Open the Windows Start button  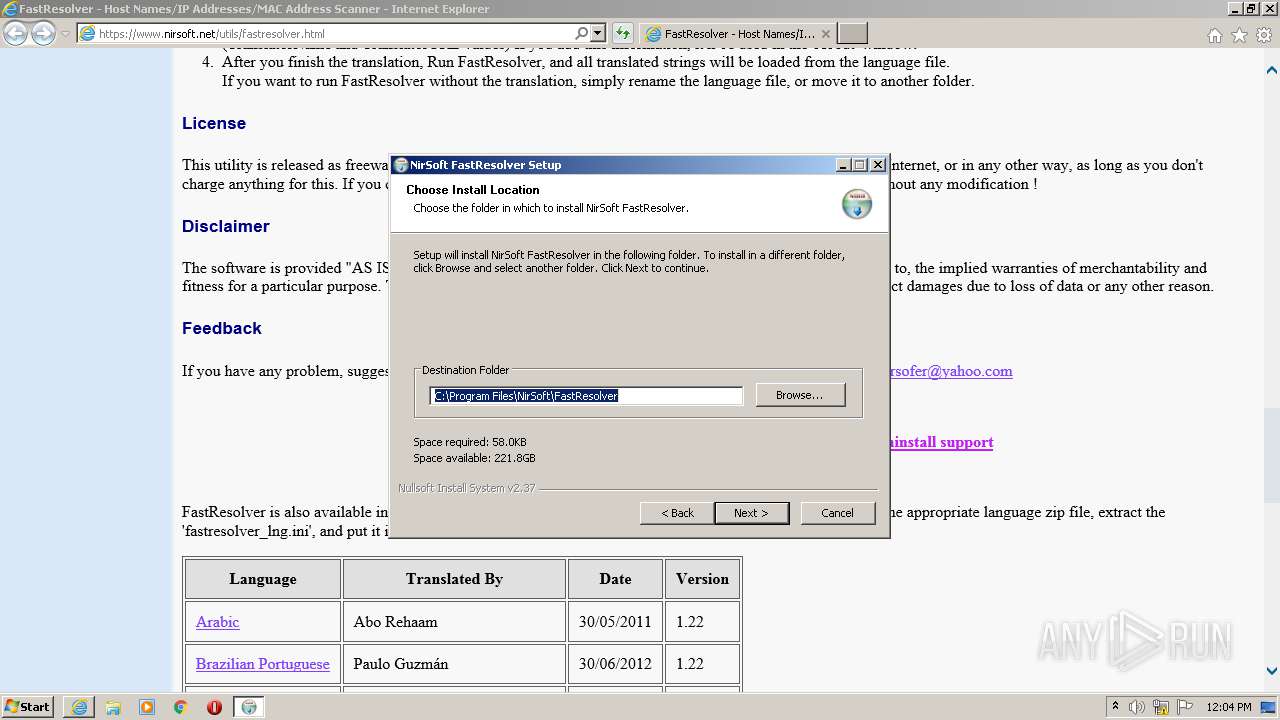pyautogui.click(x=28, y=706)
